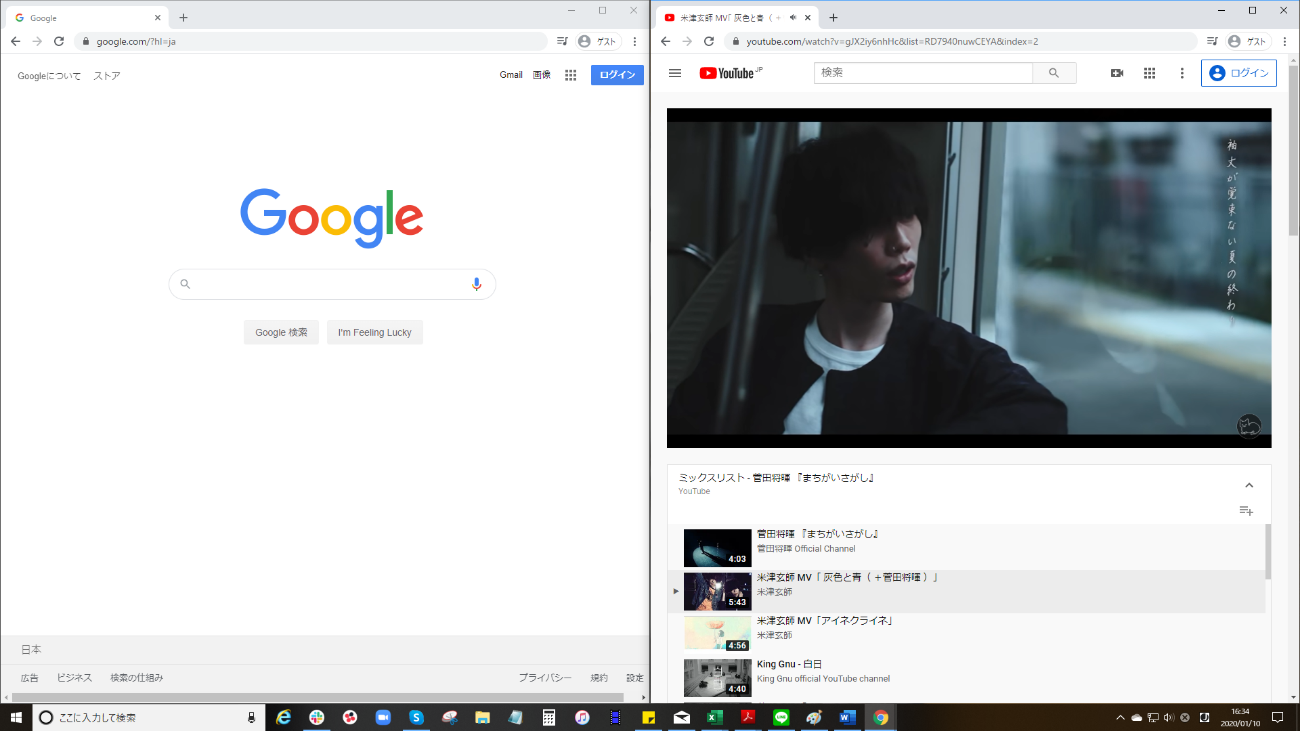Reload the Google window page
Viewport: 1300px width, 731px height.
[59, 41]
